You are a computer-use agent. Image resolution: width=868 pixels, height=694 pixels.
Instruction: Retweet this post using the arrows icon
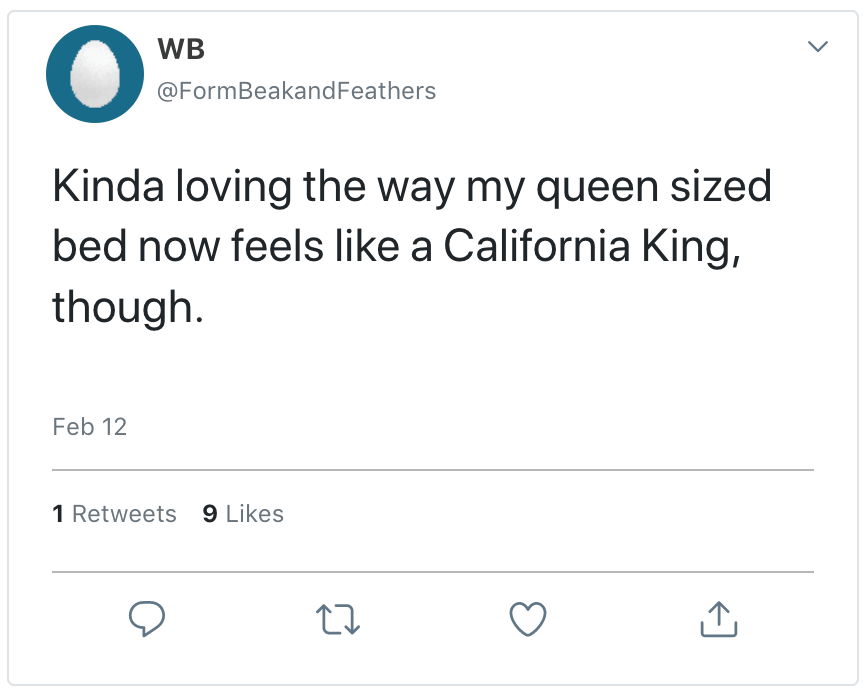pyautogui.click(x=338, y=620)
